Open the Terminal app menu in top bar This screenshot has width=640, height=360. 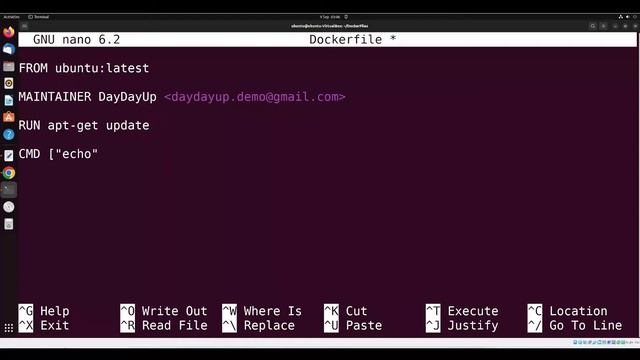pos(39,17)
